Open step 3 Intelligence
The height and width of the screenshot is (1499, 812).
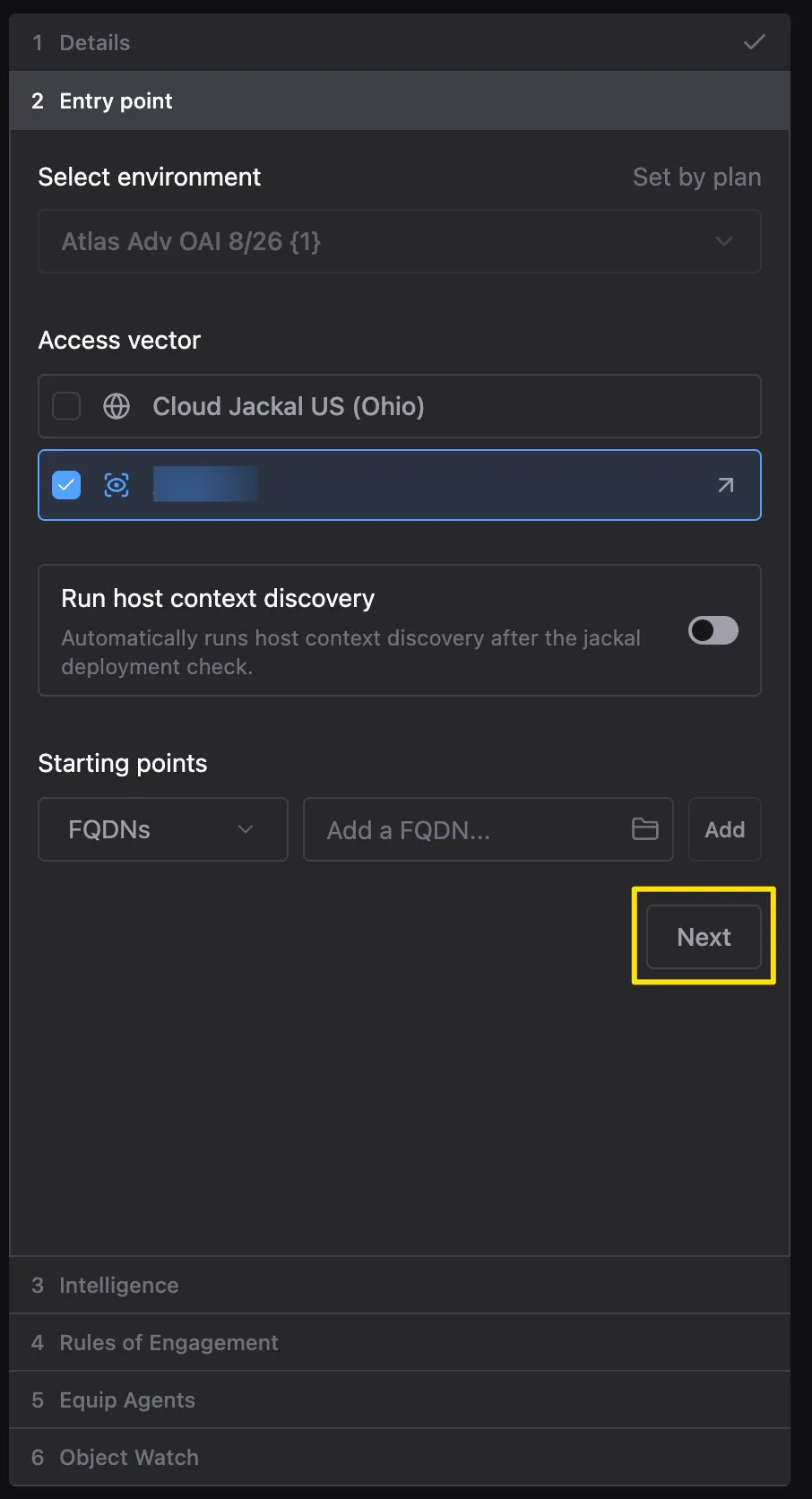pos(400,1285)
